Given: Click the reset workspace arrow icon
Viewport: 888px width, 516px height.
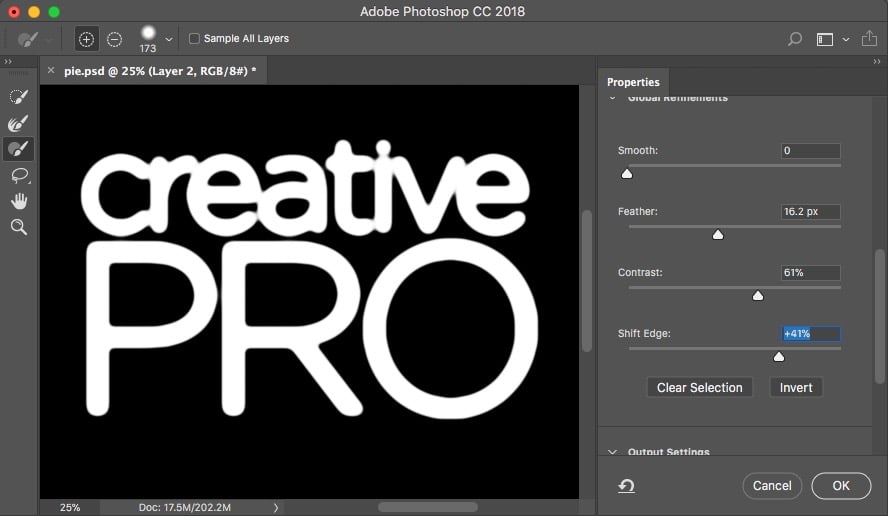Looking at the screenshot, I should (x=626, y=486).
